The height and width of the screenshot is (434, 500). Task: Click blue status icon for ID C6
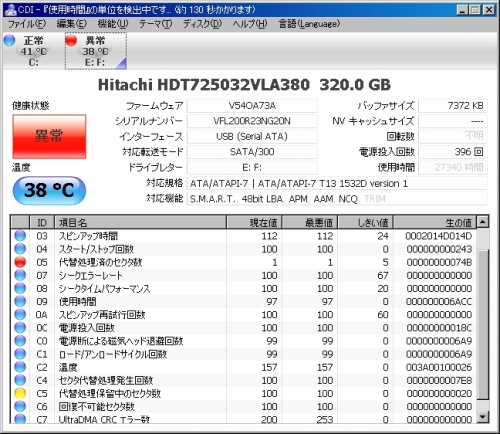coord(20,406)
